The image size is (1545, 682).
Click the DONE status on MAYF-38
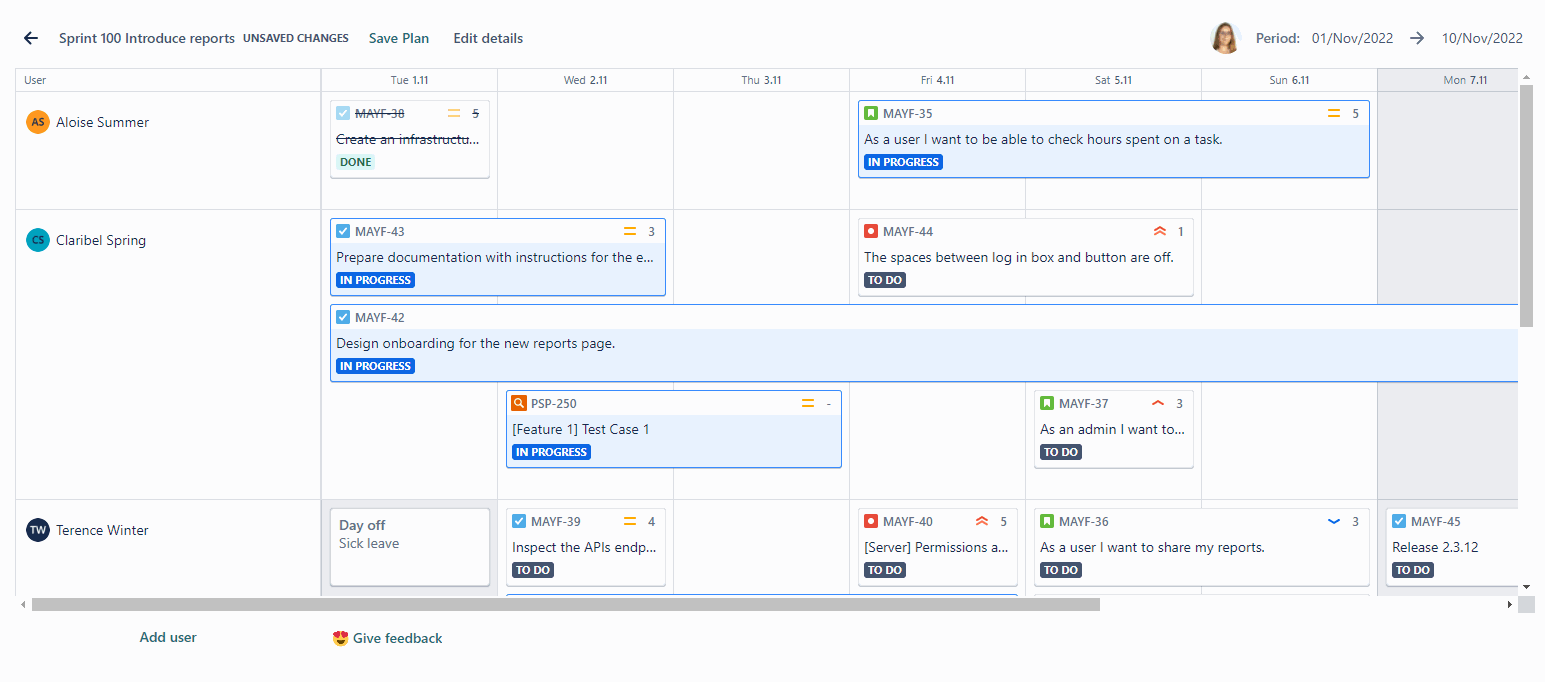356,162
